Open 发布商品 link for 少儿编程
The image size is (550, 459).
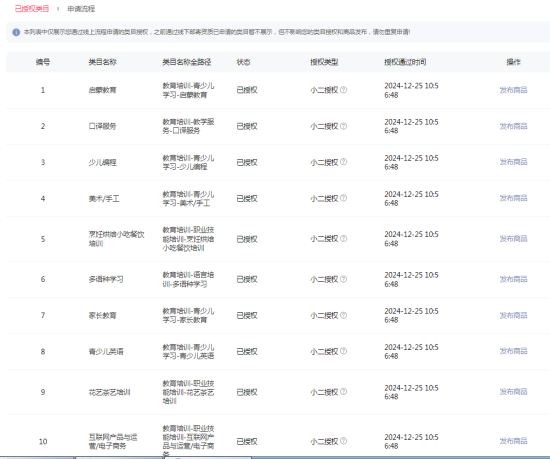coord(513,162)
